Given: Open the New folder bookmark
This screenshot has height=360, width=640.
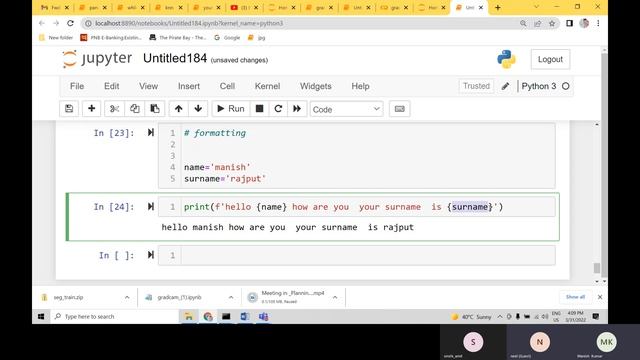Looking at the screenshot, I should click(56, 38).
